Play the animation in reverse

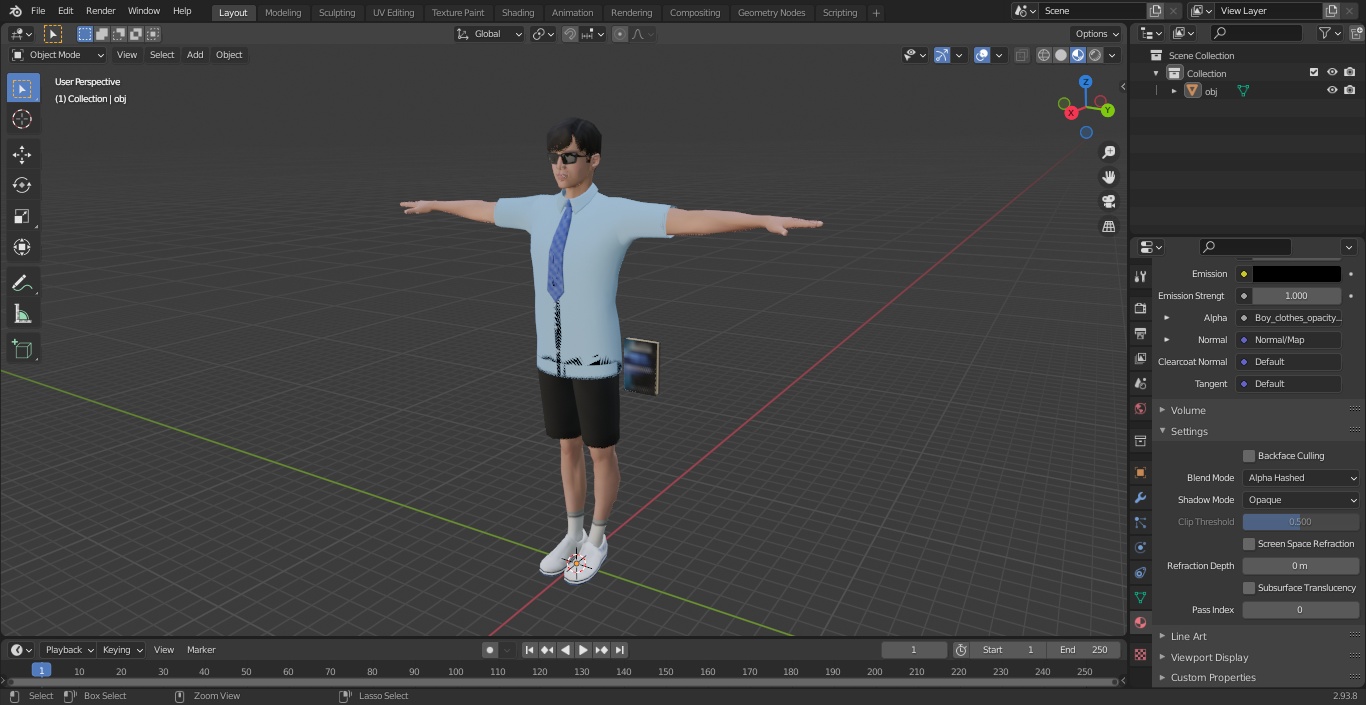(x=566, y=650)
